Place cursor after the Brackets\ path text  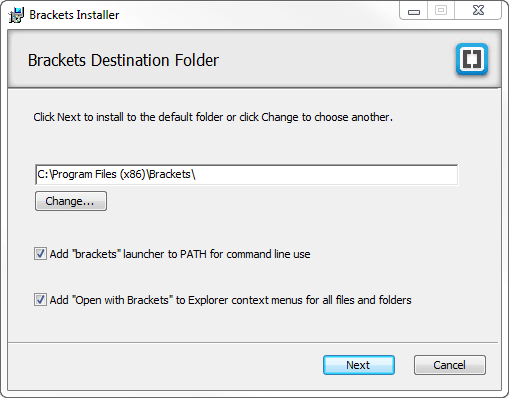196,174
